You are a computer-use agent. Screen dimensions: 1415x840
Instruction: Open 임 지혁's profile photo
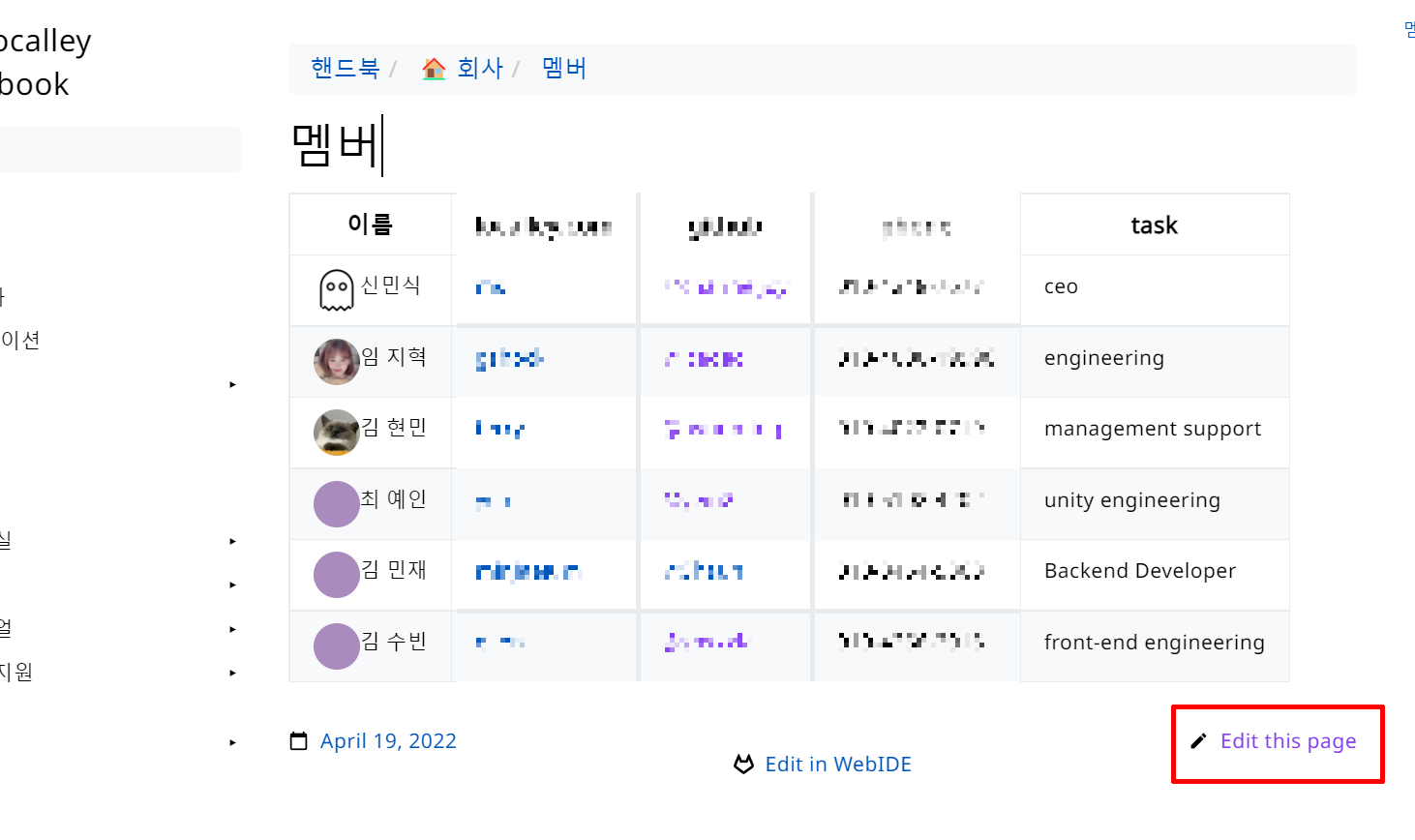pos(336,361)
